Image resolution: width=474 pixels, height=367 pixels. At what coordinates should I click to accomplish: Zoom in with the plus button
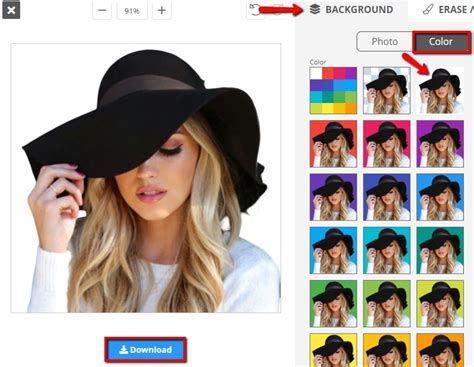pos(162,10)
